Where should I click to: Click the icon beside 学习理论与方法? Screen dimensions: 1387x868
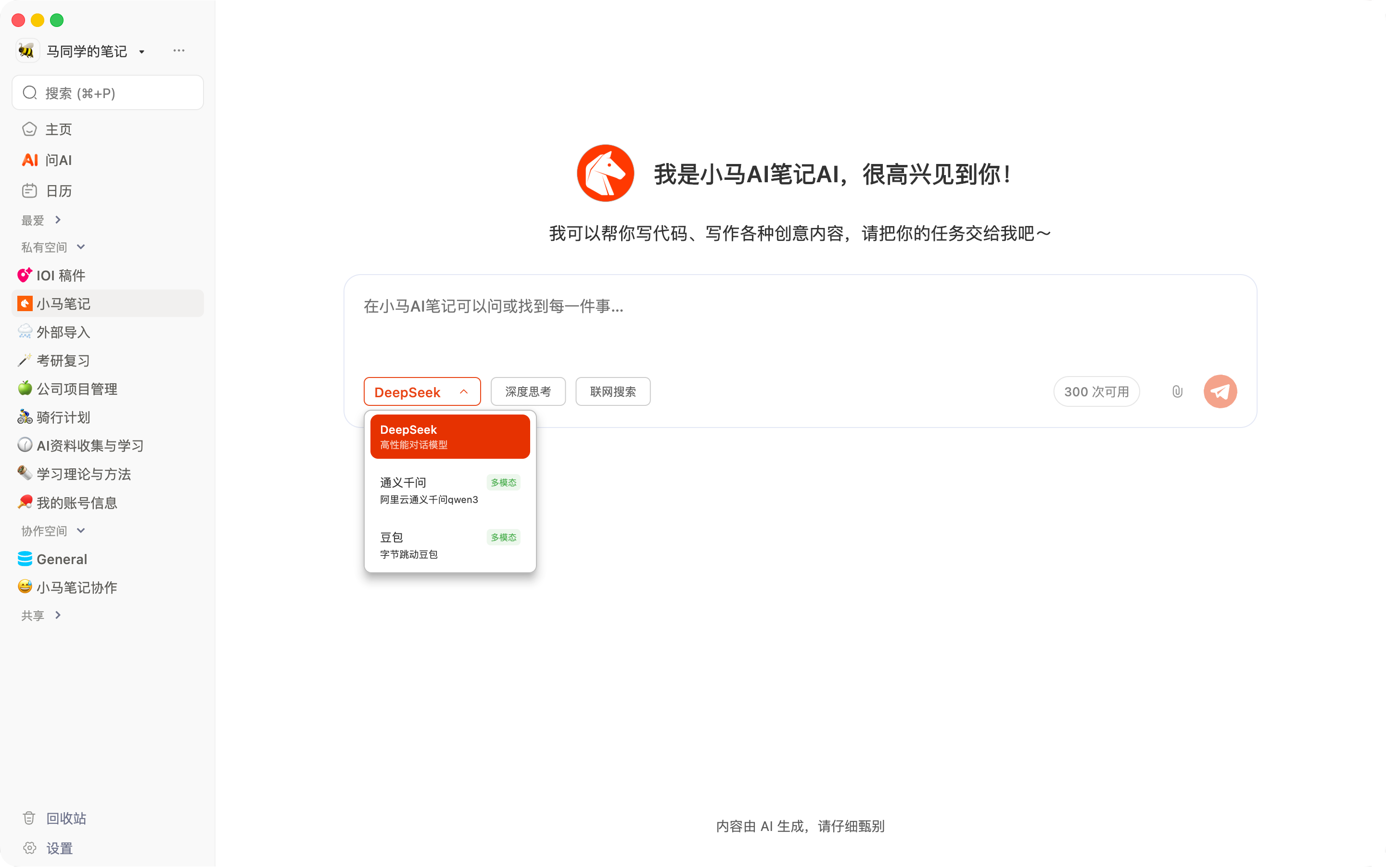25,474
